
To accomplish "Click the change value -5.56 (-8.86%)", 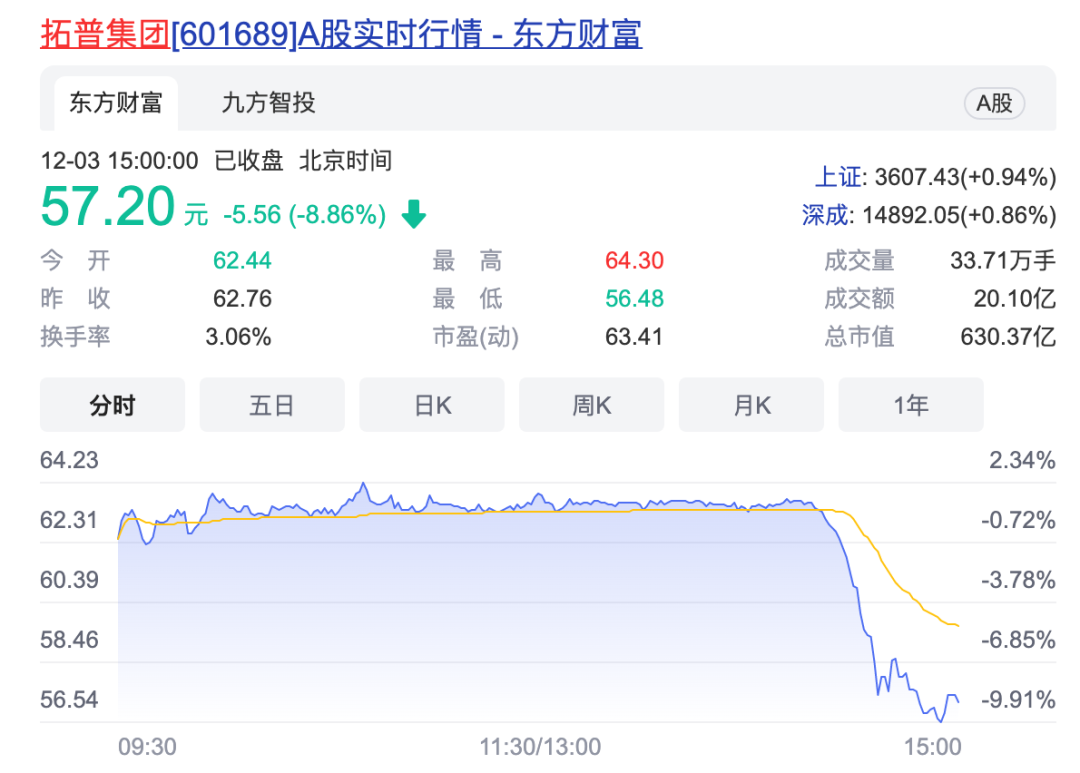I will click(304, 215).
